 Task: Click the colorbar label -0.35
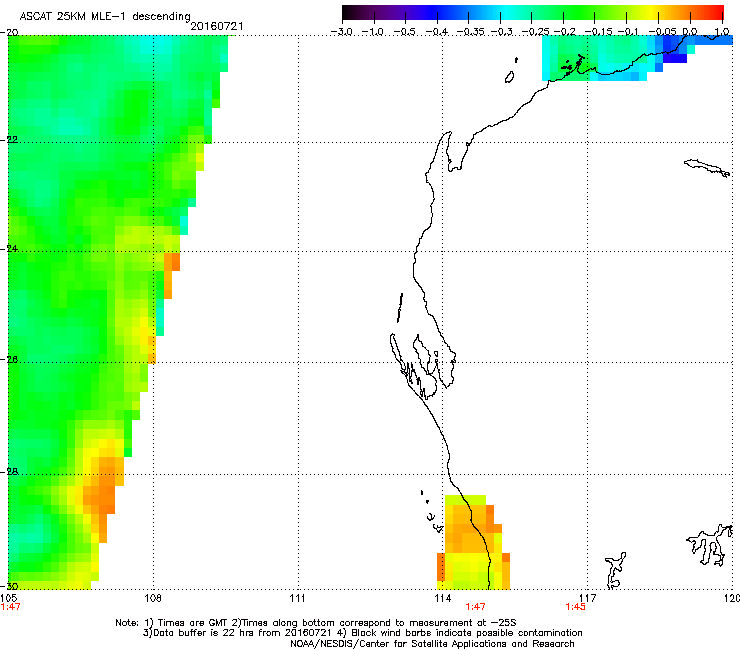470,32
